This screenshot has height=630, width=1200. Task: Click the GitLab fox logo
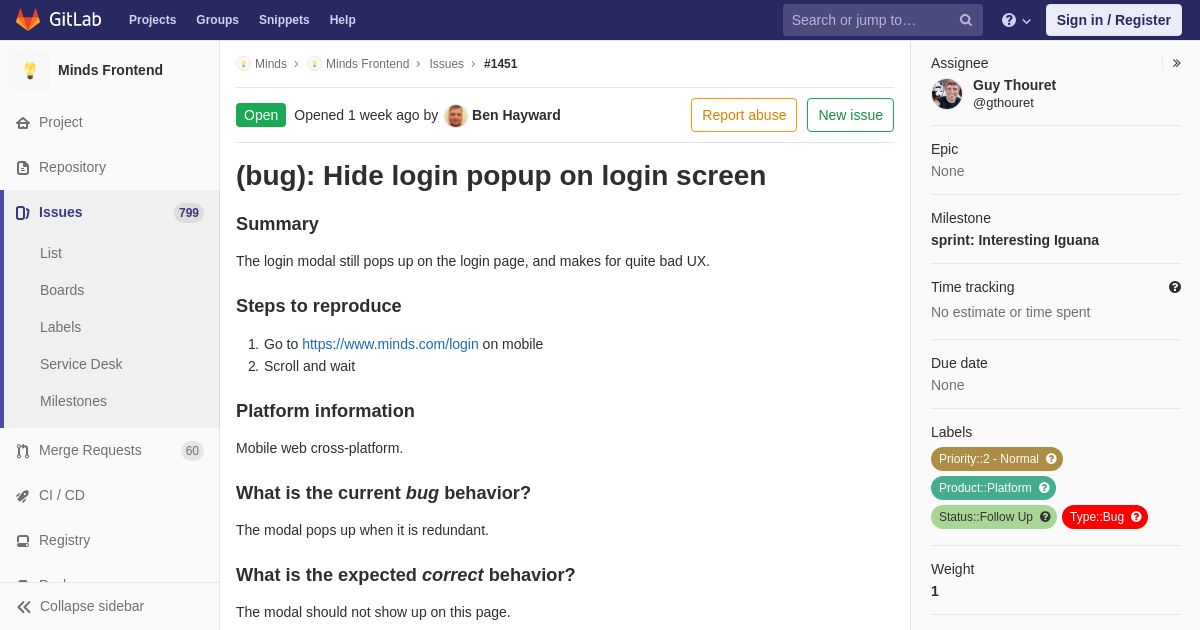coord(28,20)
